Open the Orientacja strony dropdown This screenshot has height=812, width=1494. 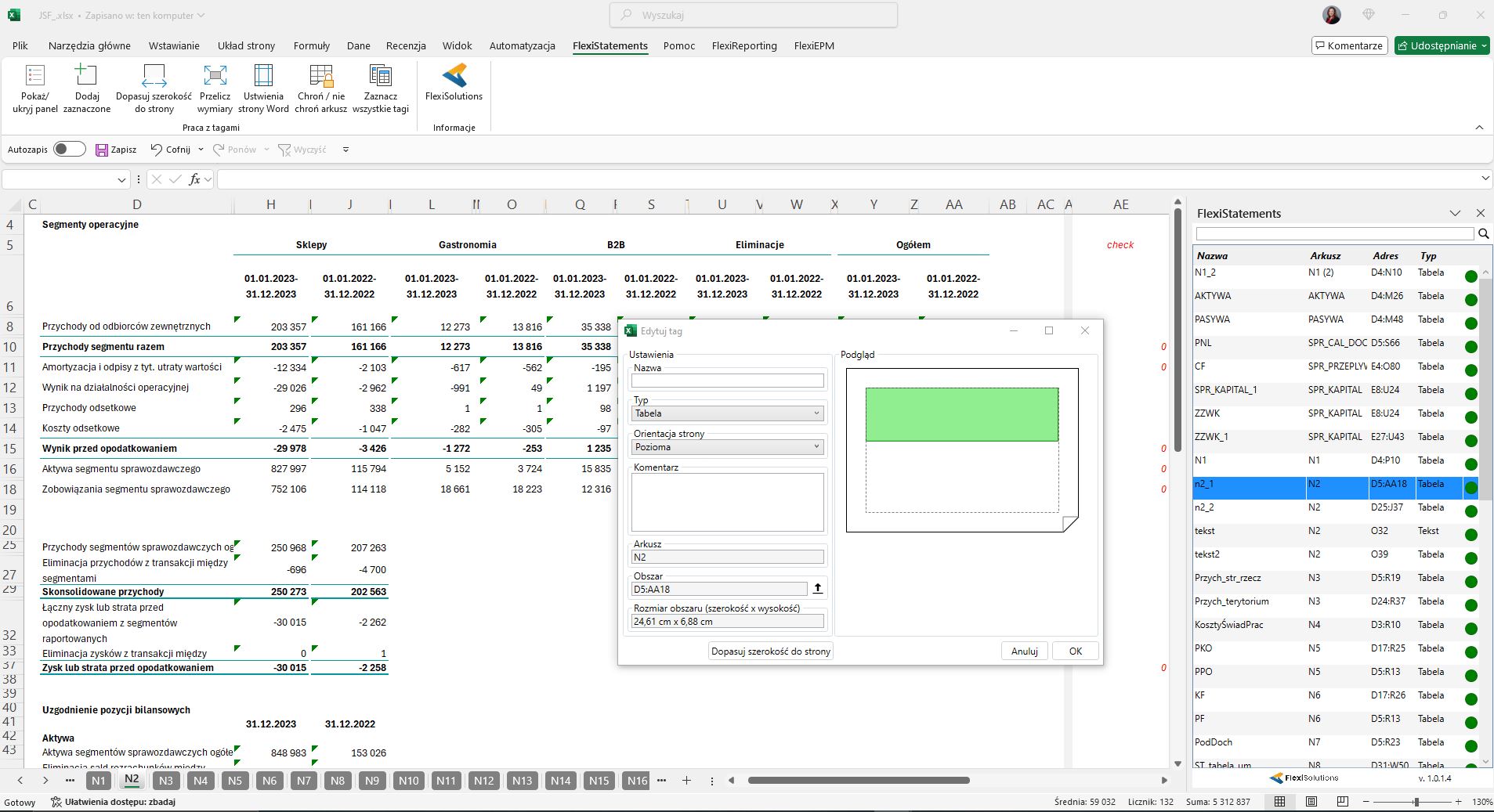tap(727, 447)
